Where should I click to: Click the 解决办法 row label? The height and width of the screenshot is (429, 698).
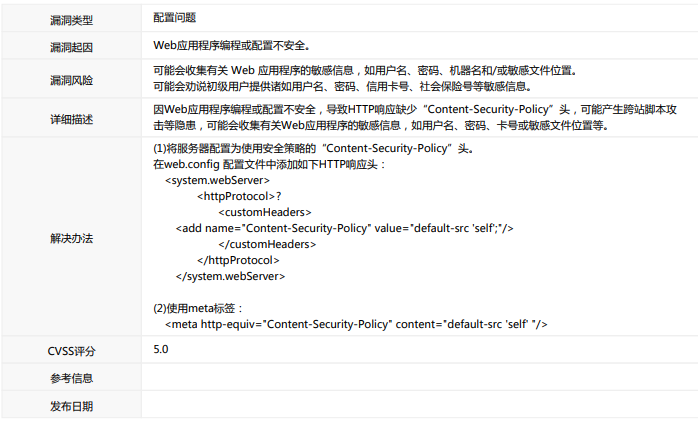click(71, 239)
